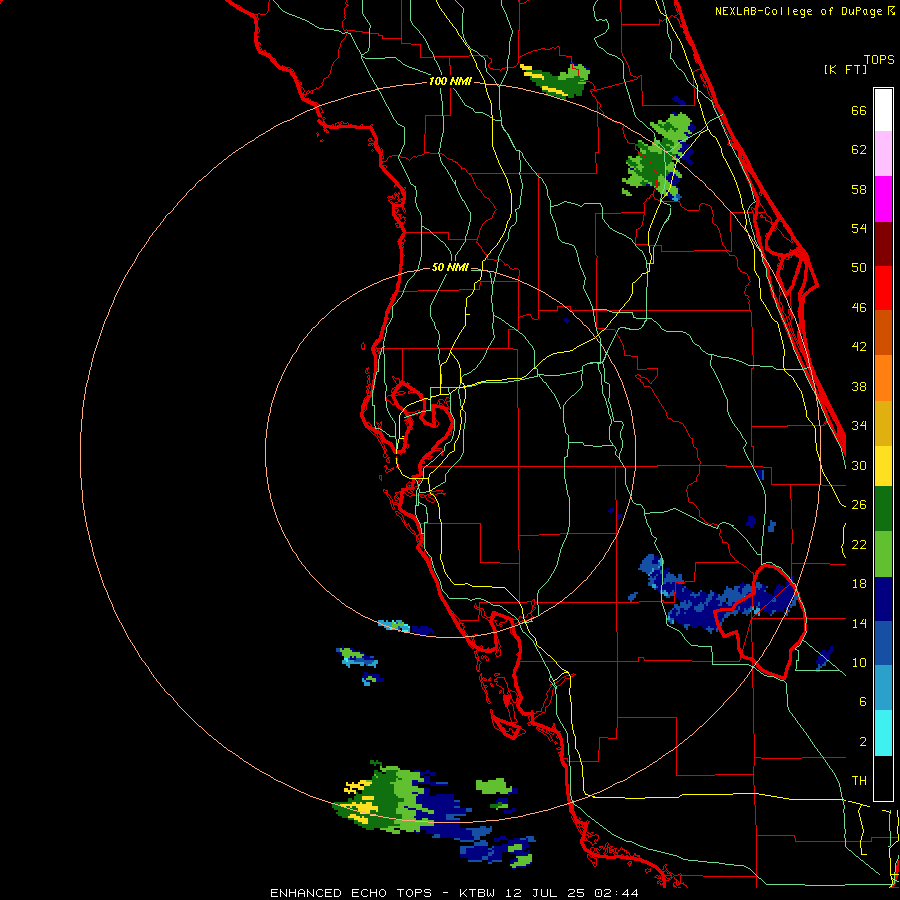Click the '[K FT]' units label
The image size is (900, 900).
tap(845, 69)
